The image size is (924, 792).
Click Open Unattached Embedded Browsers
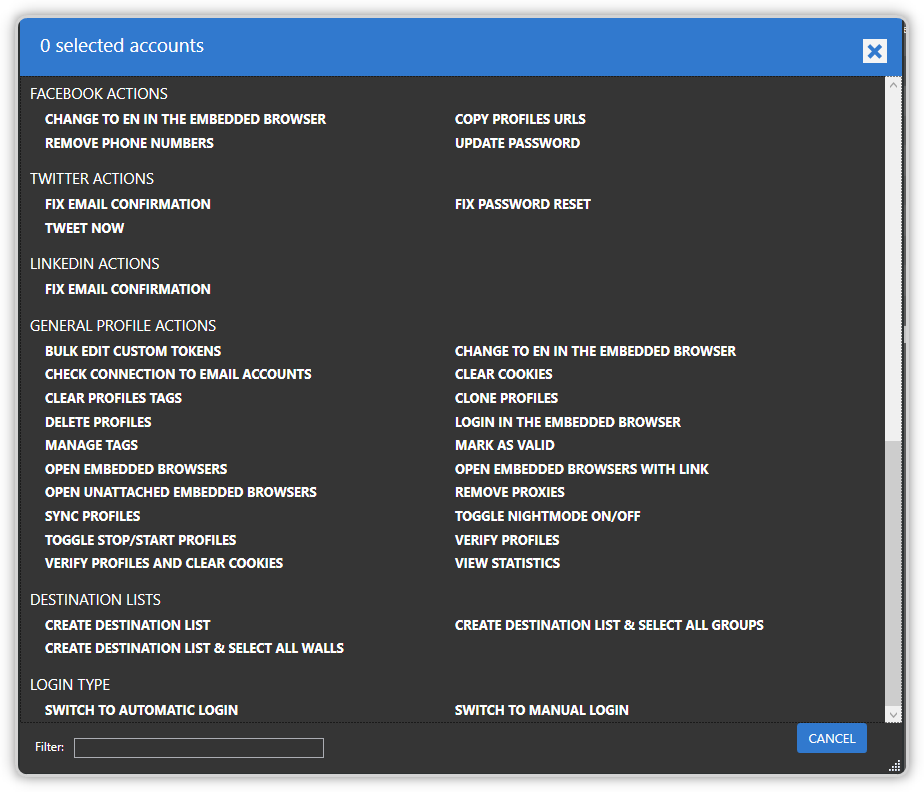pyautogui.click(x=180, y=492)
